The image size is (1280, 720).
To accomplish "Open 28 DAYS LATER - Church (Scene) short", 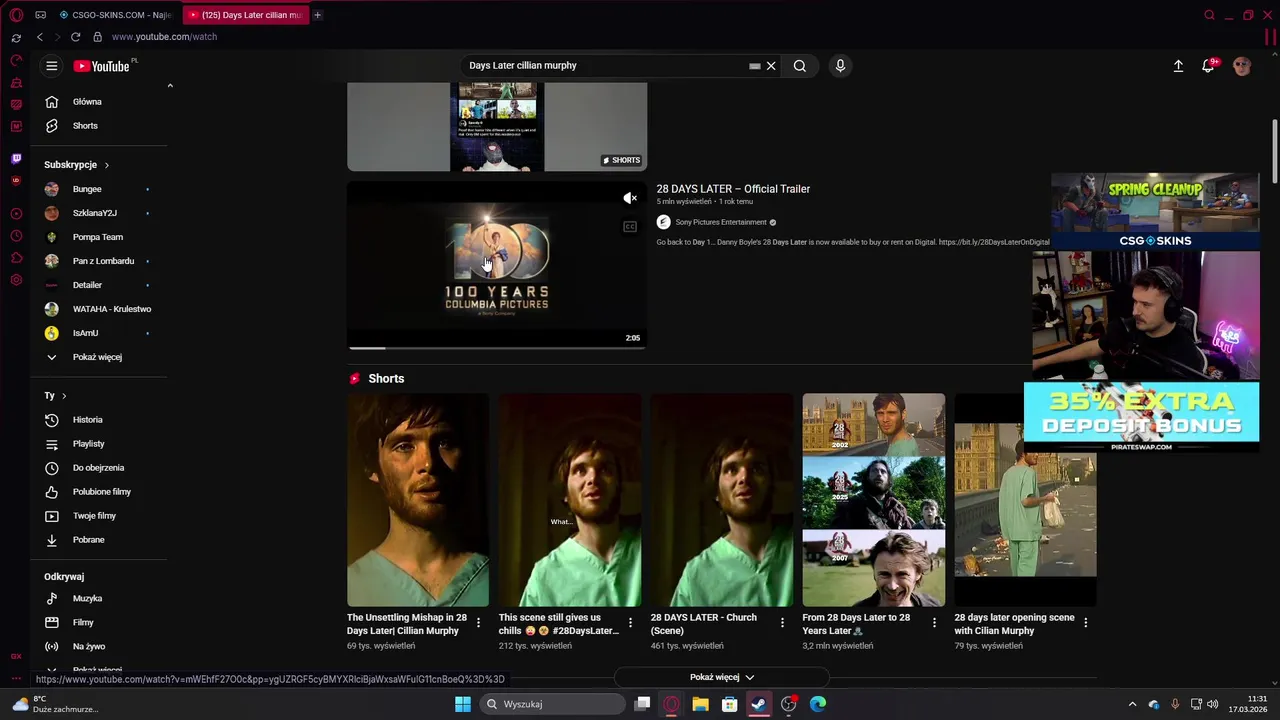I will [722, 500].
